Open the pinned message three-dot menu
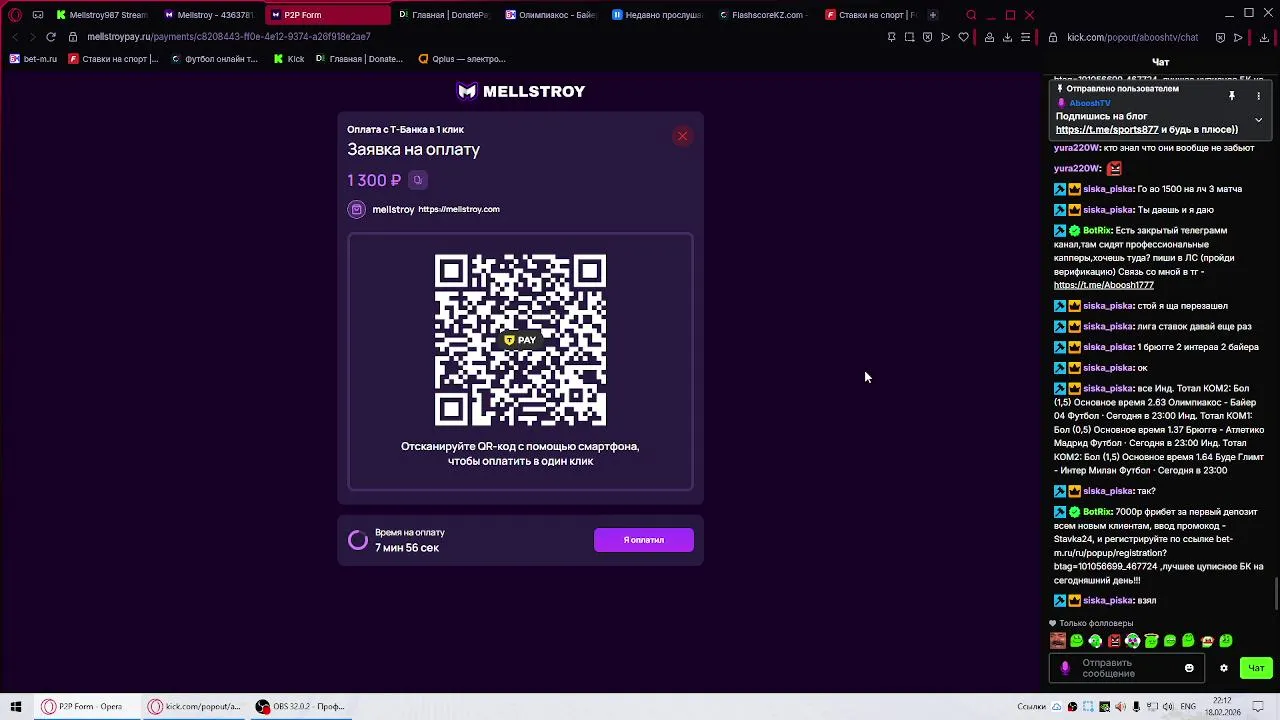Viewport: 1280px width, 720px height. coord(1259,96)
